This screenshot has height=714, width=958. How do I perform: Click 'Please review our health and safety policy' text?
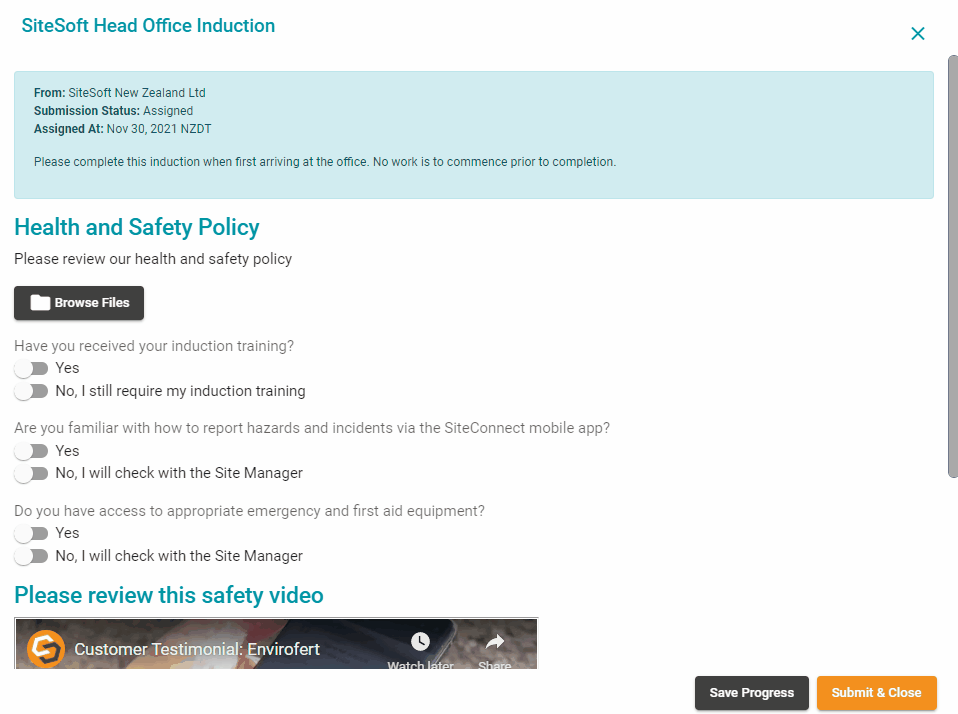pyautogui.click(x=153, y=259)
